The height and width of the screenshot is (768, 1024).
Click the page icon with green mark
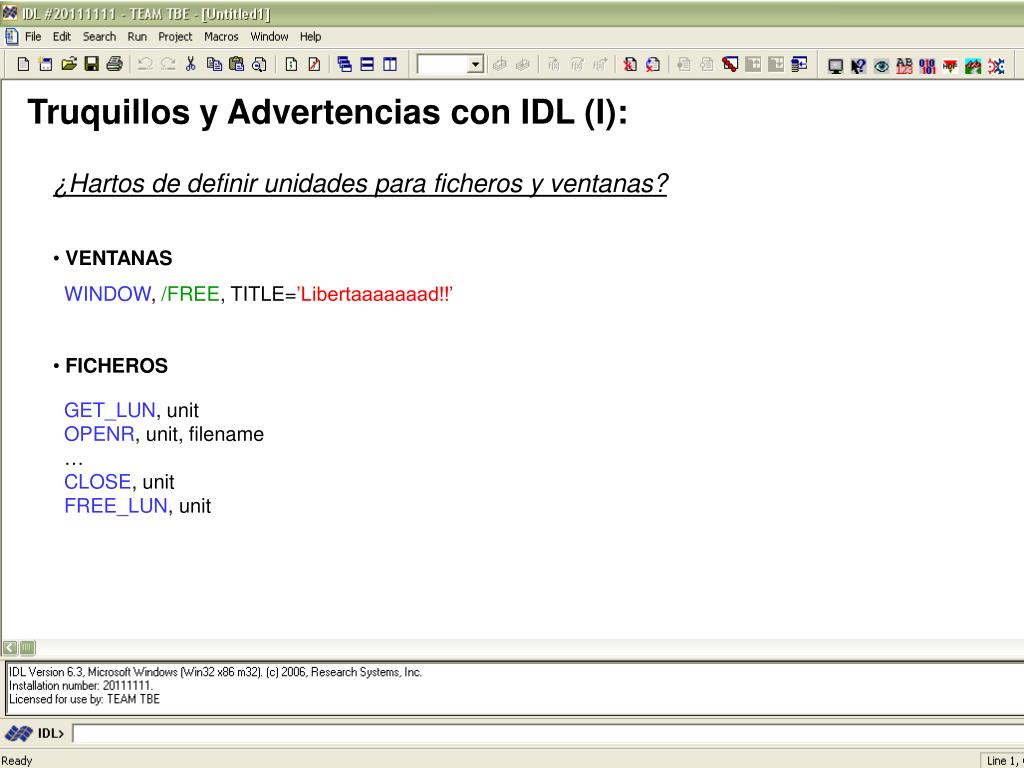coord(291,64)
